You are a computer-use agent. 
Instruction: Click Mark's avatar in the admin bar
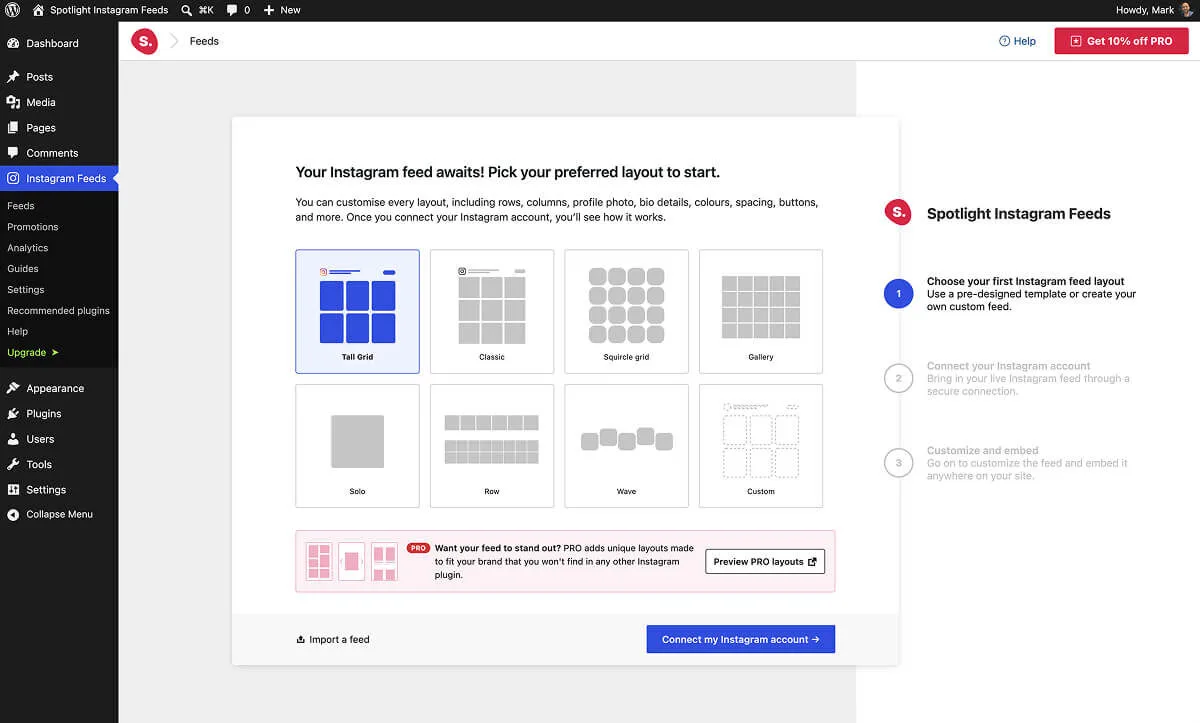(x=1186, y=10)
